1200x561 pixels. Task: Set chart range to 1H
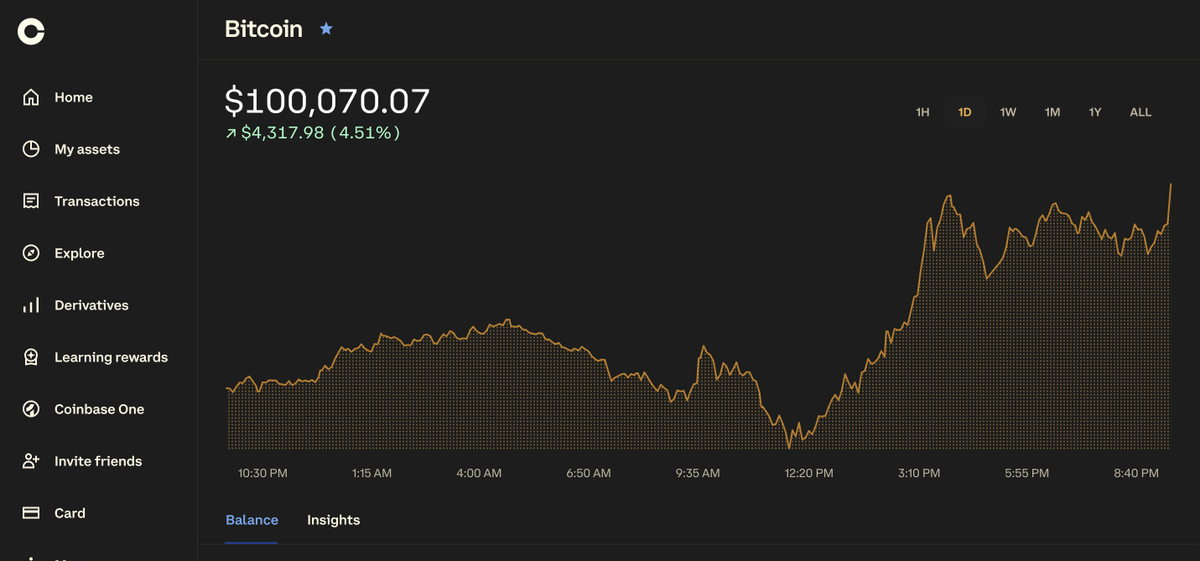[922, 112]
